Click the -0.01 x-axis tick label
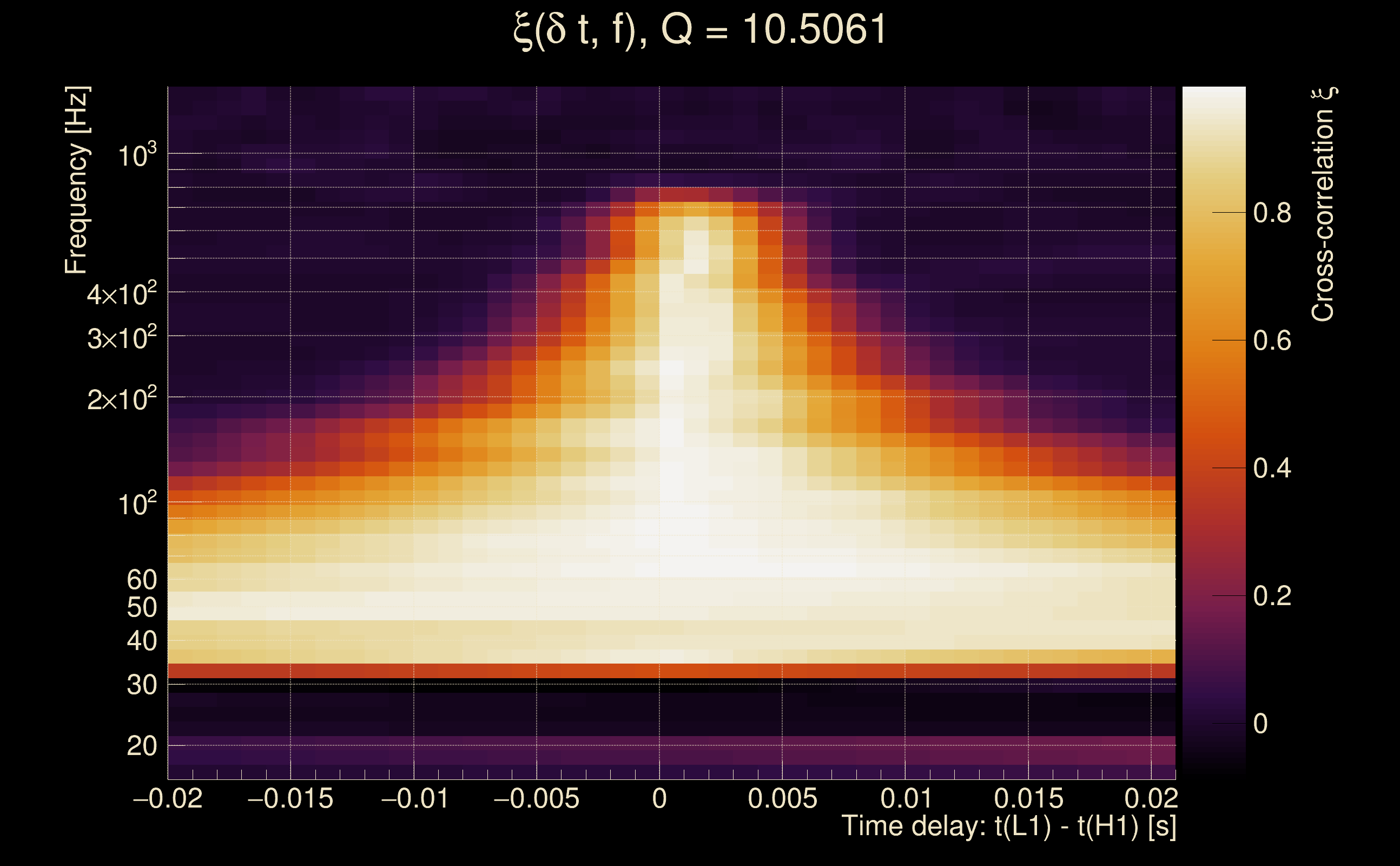This screenshot has width=1400, height=866. tap(414, 798)
